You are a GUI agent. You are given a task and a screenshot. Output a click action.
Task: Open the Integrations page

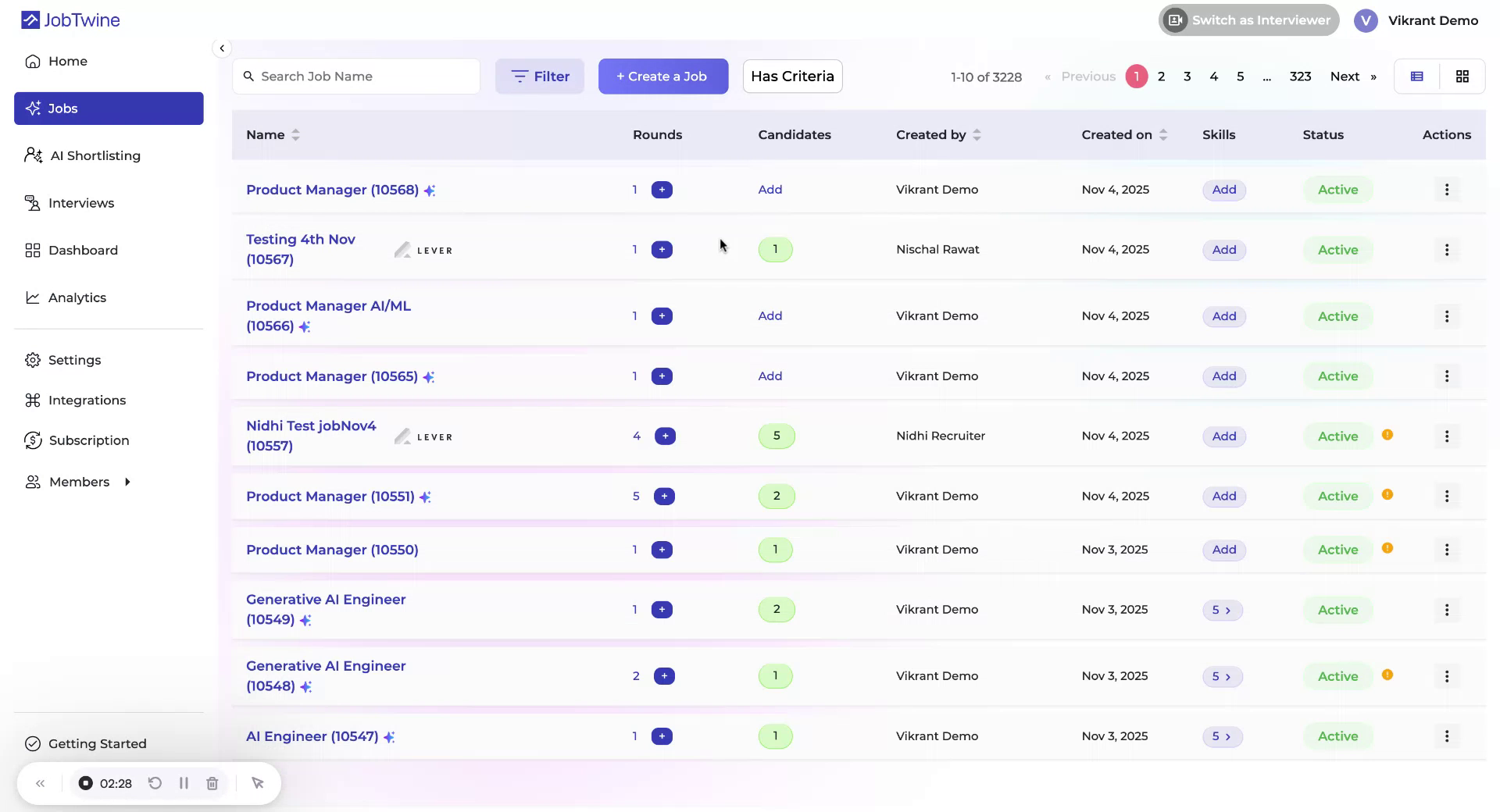point(87,400)
